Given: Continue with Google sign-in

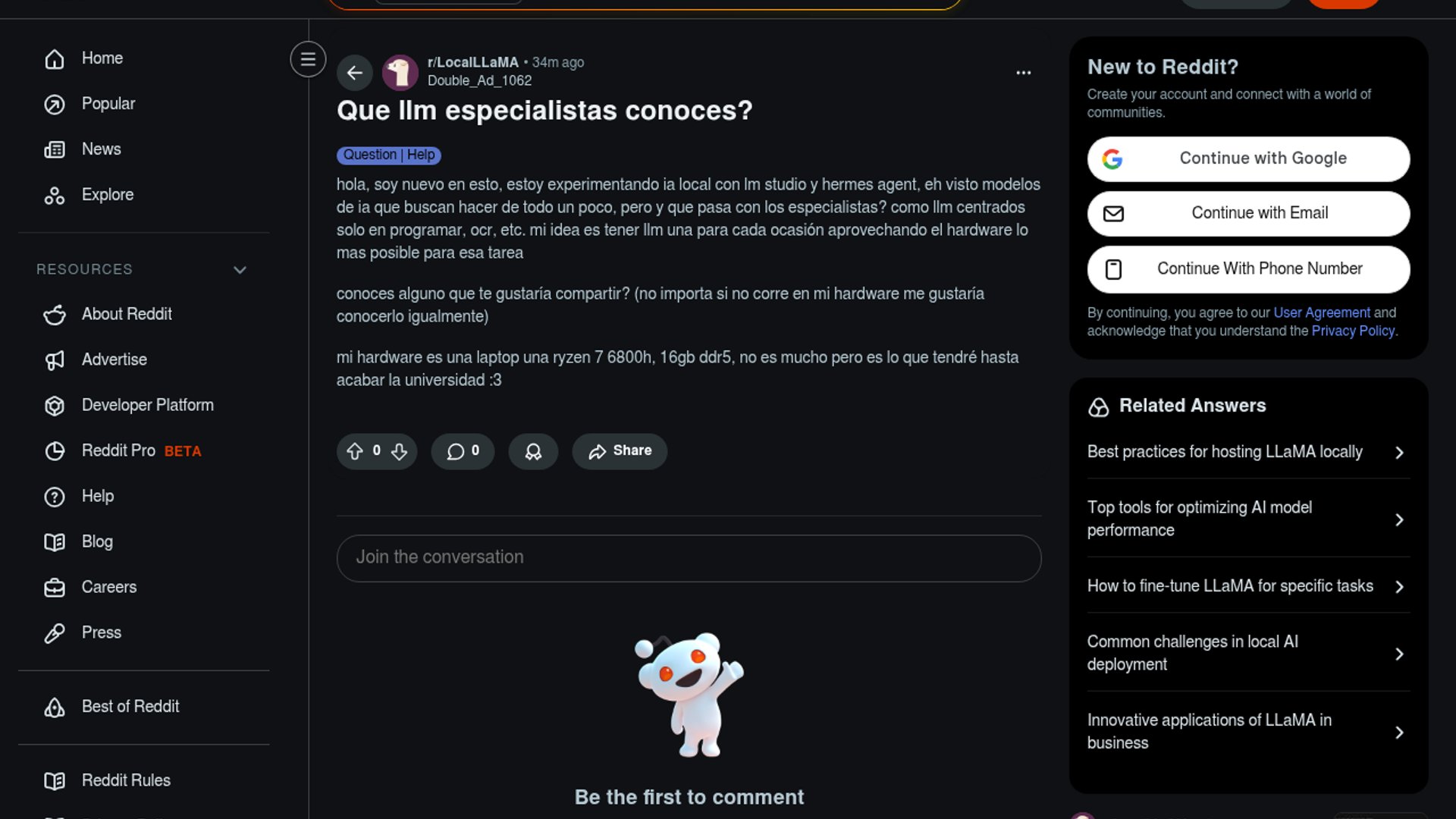Looking at the screenshot, I should coord(1248,158).
